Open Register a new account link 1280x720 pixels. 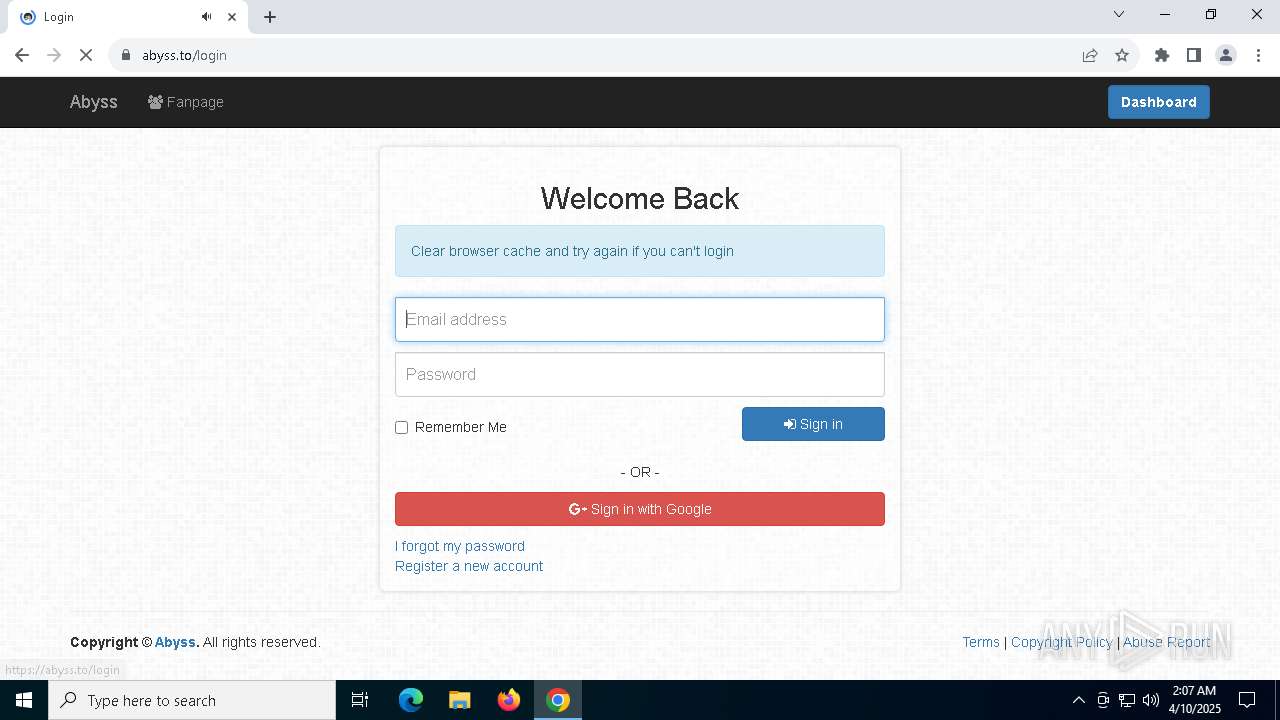tap(469, 566)
